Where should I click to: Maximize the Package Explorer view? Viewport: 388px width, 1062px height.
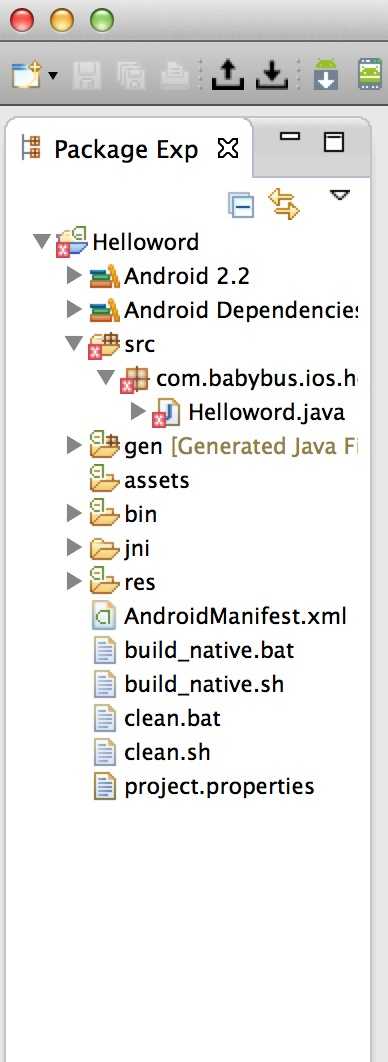click(x=334, y=142)
